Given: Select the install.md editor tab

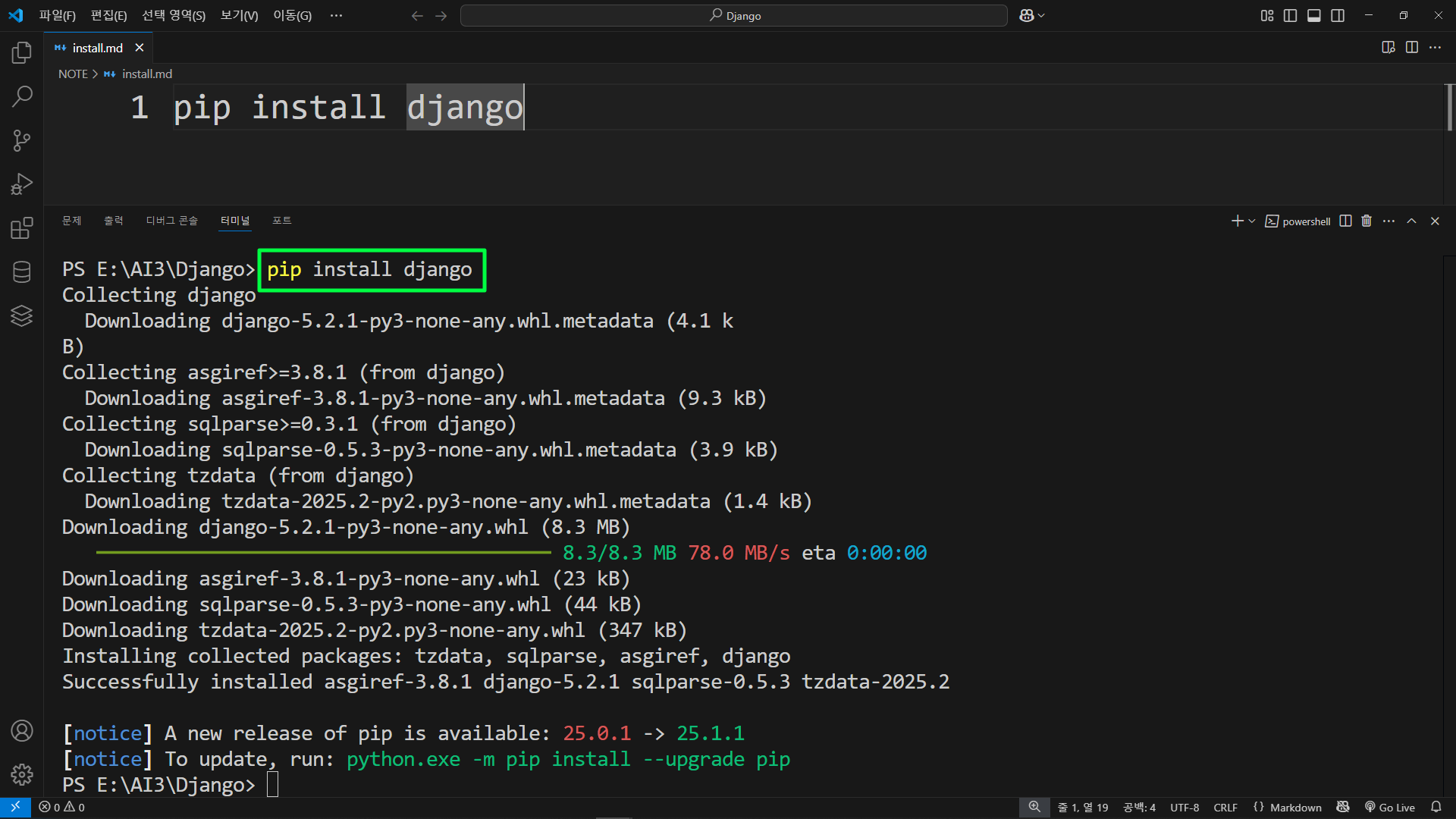Looking at the screenshot, I should [97, 48].
